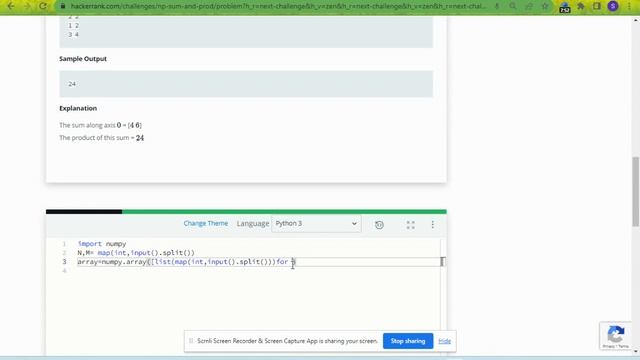Hide the screen sharing notification bar
The height and width of the screenshot is (360, 640).
(x=444, y=341)
